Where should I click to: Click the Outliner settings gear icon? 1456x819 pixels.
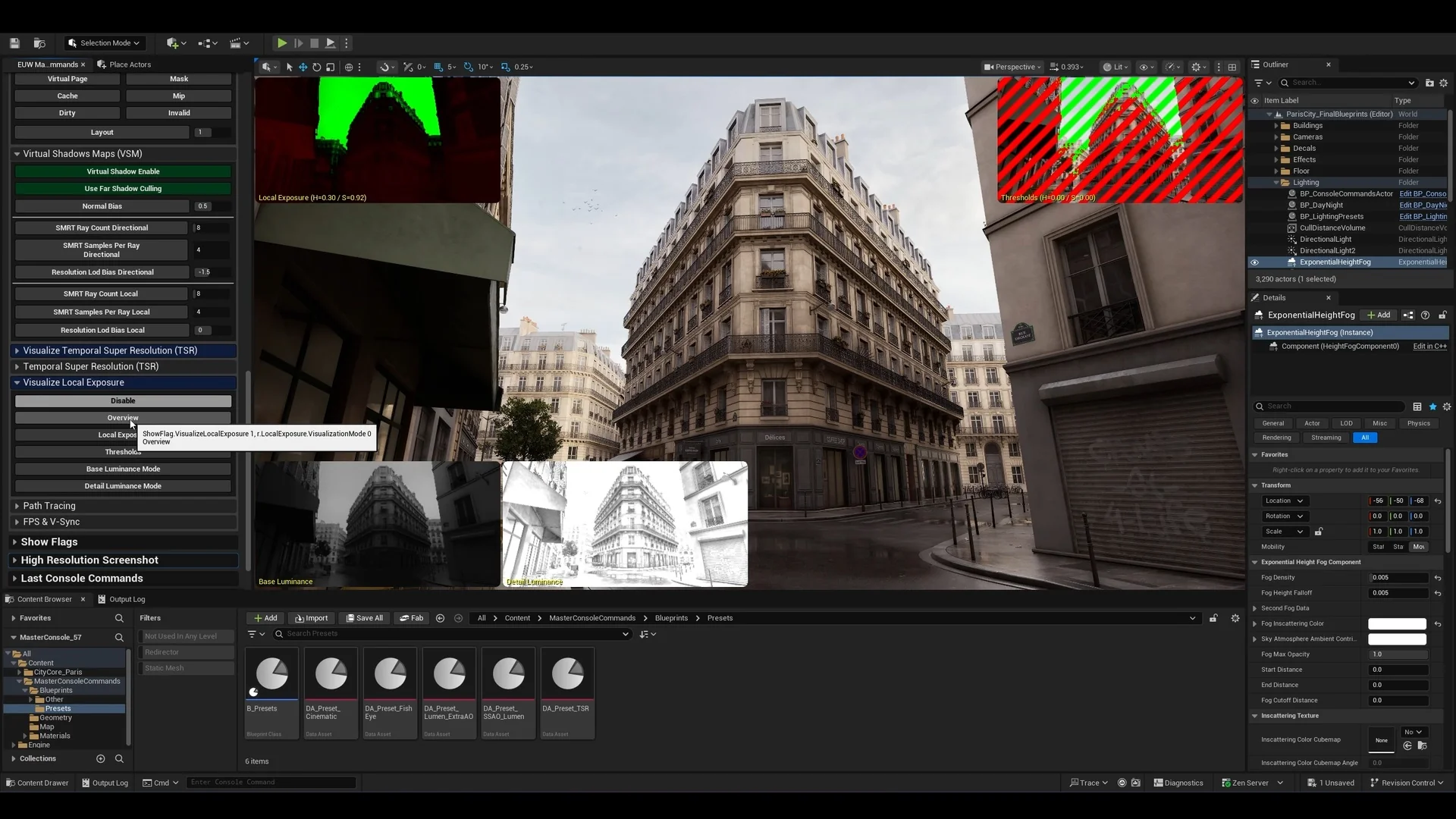coord(1443,83)
